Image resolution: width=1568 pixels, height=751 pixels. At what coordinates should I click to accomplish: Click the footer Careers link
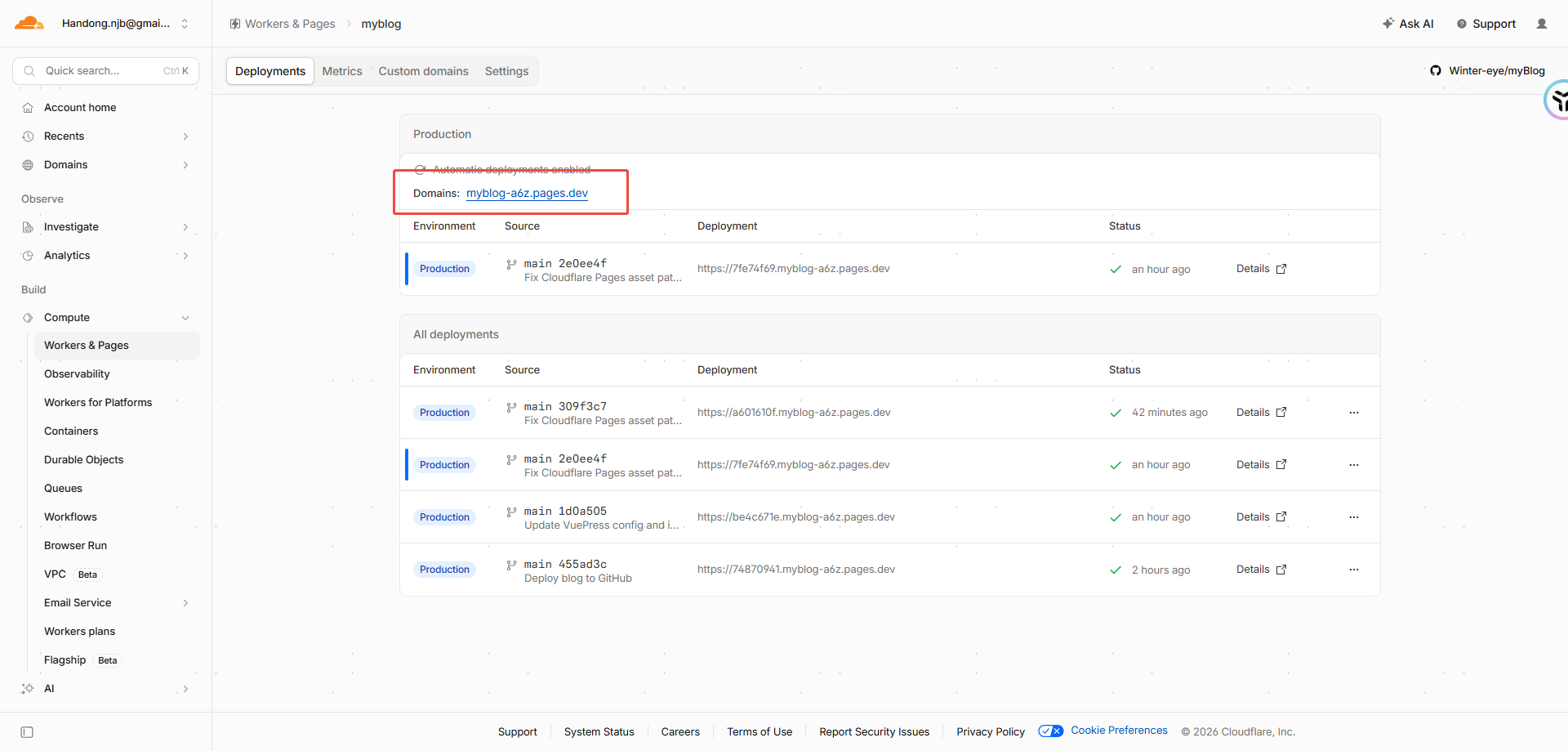(680, 732)
